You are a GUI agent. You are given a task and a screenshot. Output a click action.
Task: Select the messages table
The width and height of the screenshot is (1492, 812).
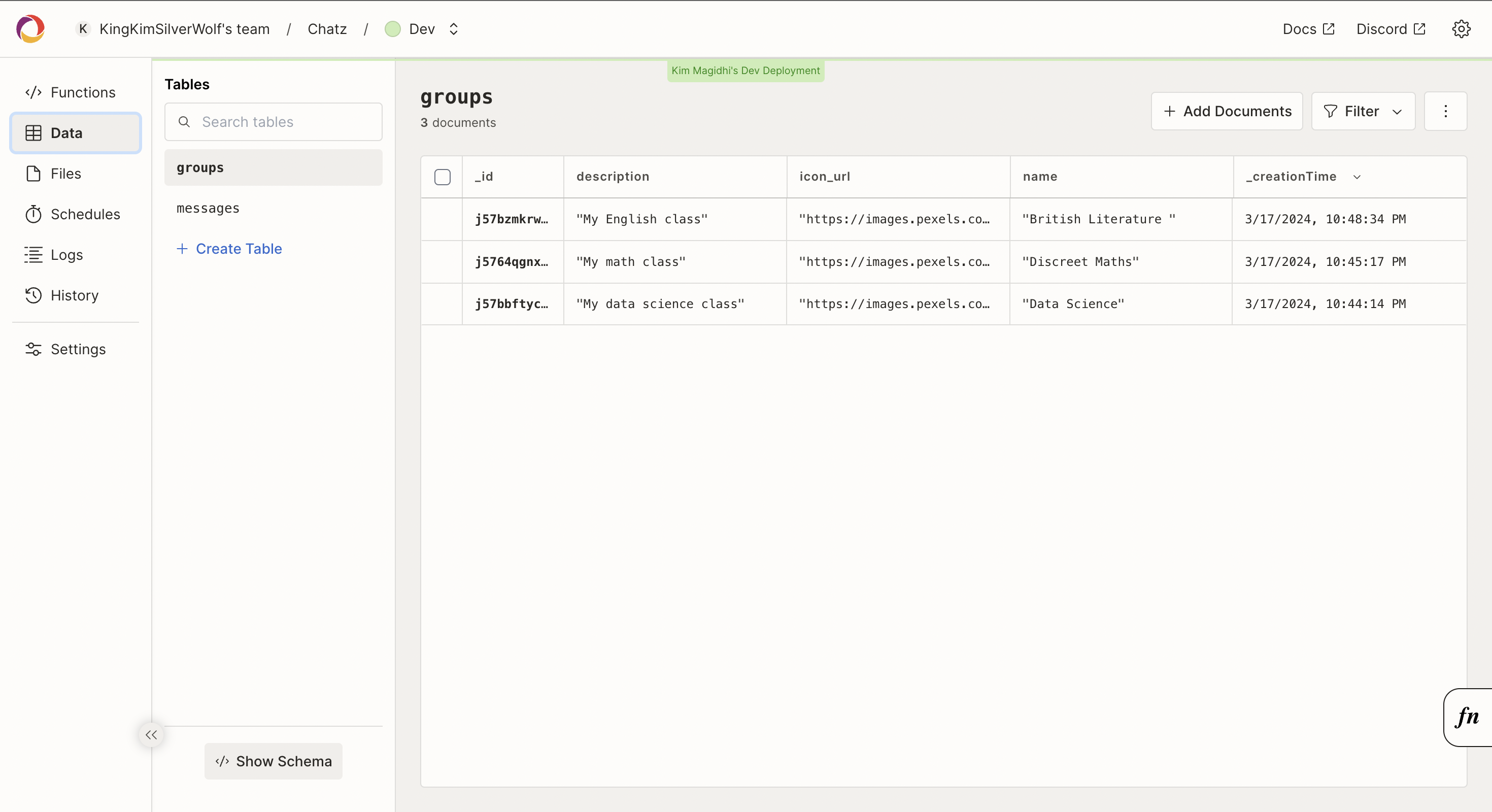click(x=208, y=208)
